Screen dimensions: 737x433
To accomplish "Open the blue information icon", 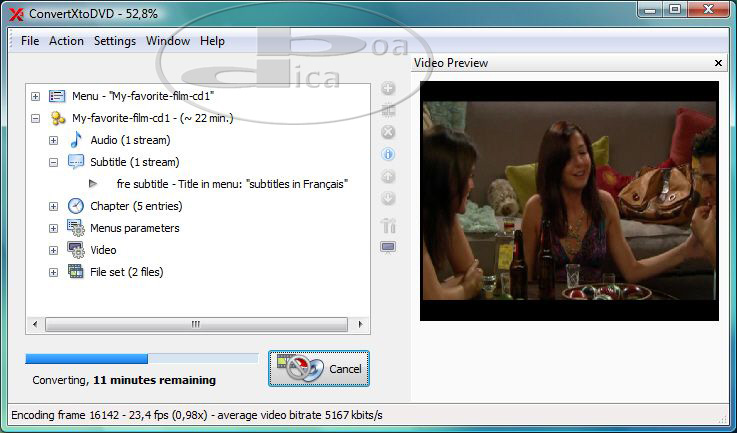I will pyautogui.click(x=388, y=154).
